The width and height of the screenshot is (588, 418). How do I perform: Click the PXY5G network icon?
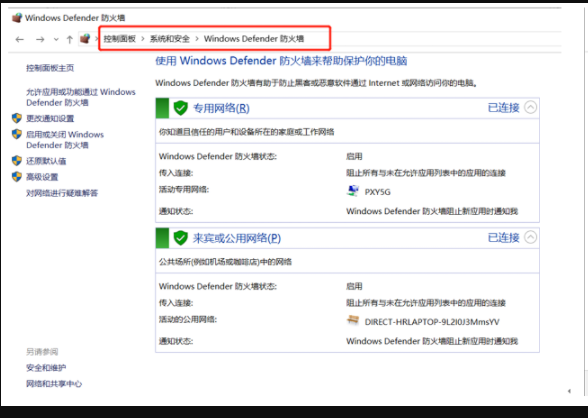352,191
